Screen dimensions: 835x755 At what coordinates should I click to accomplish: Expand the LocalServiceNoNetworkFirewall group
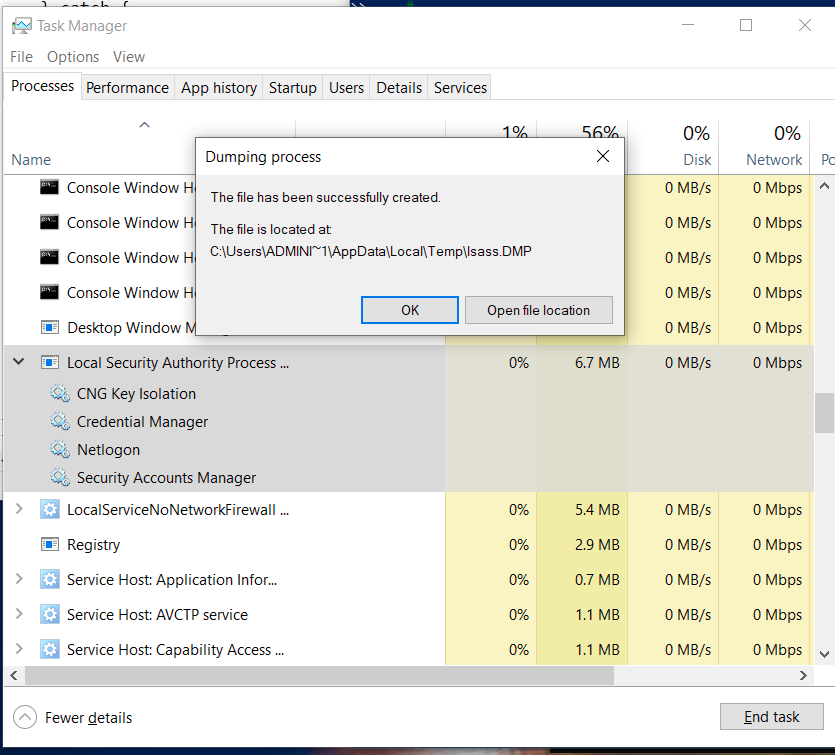pos(19,509)
